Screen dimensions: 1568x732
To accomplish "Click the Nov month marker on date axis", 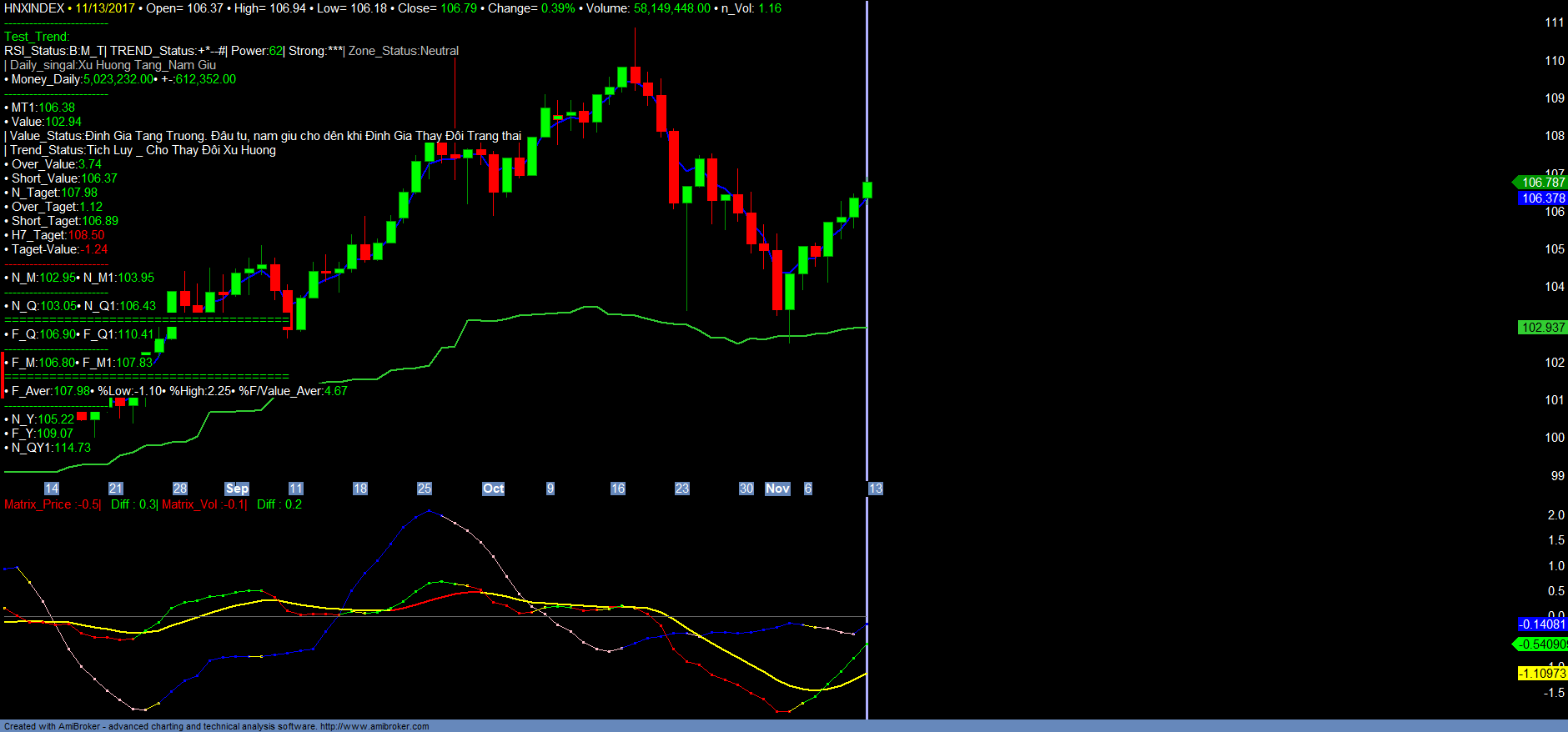I will pos(777,489).
